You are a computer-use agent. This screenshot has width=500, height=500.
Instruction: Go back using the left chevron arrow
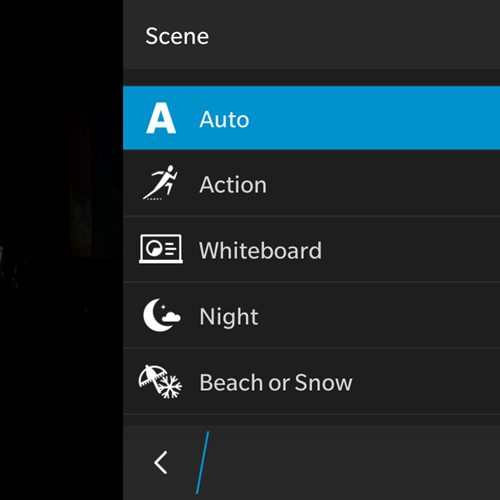coord(160,462)
